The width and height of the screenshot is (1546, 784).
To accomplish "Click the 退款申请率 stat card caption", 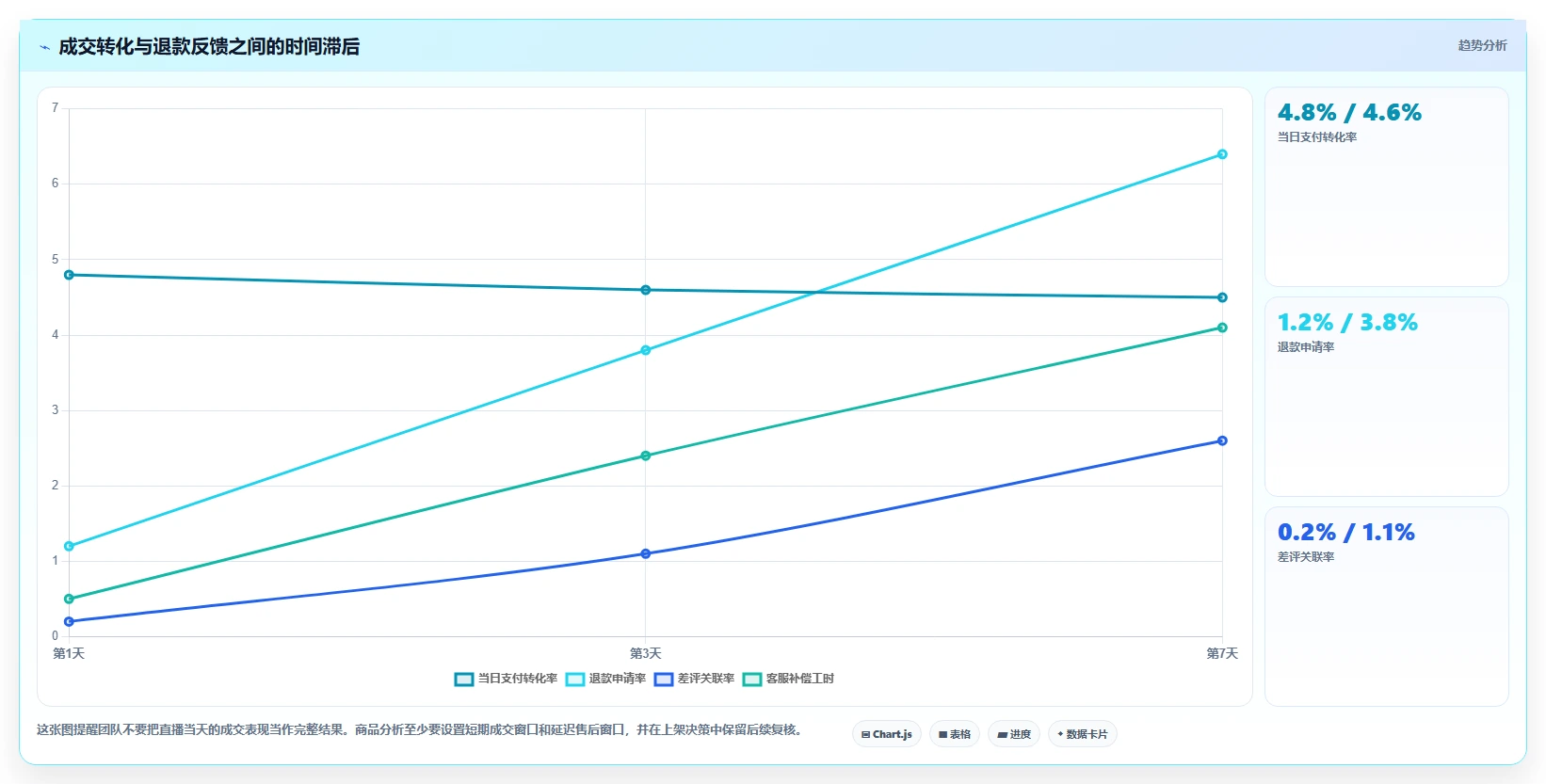I will (x=1306, y=347).
